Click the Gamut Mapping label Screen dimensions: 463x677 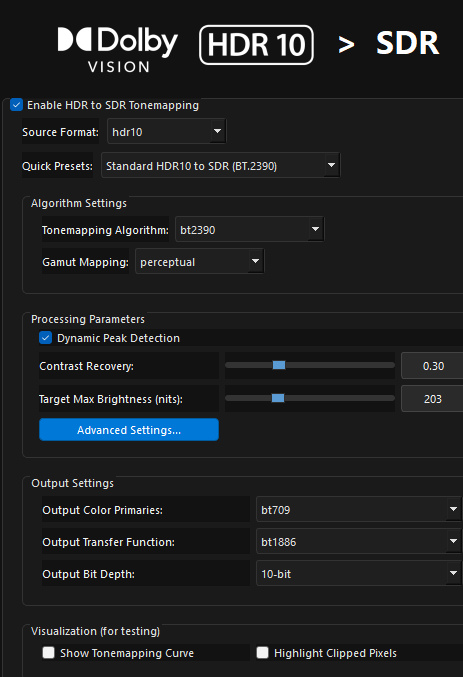coord(85,262)
